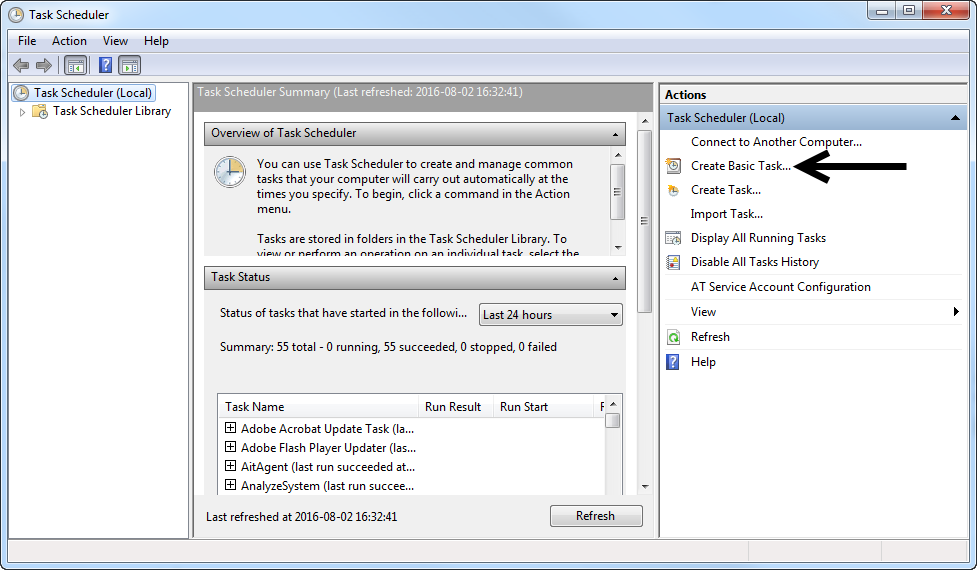
Task: Open the Action menu
Action: [x=69, y=41]
